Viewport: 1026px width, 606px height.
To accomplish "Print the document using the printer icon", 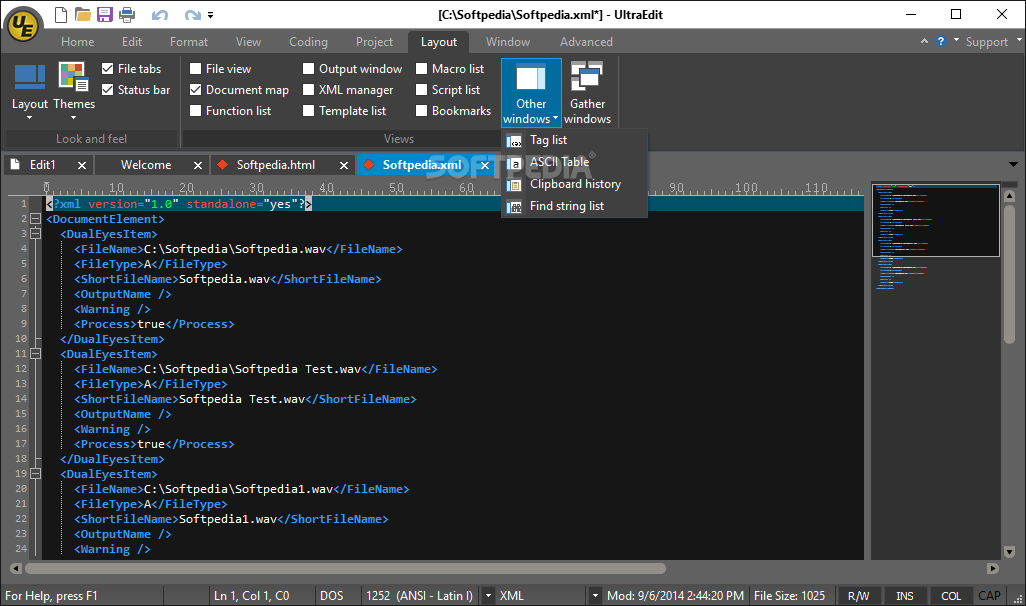I will point(127,14).
